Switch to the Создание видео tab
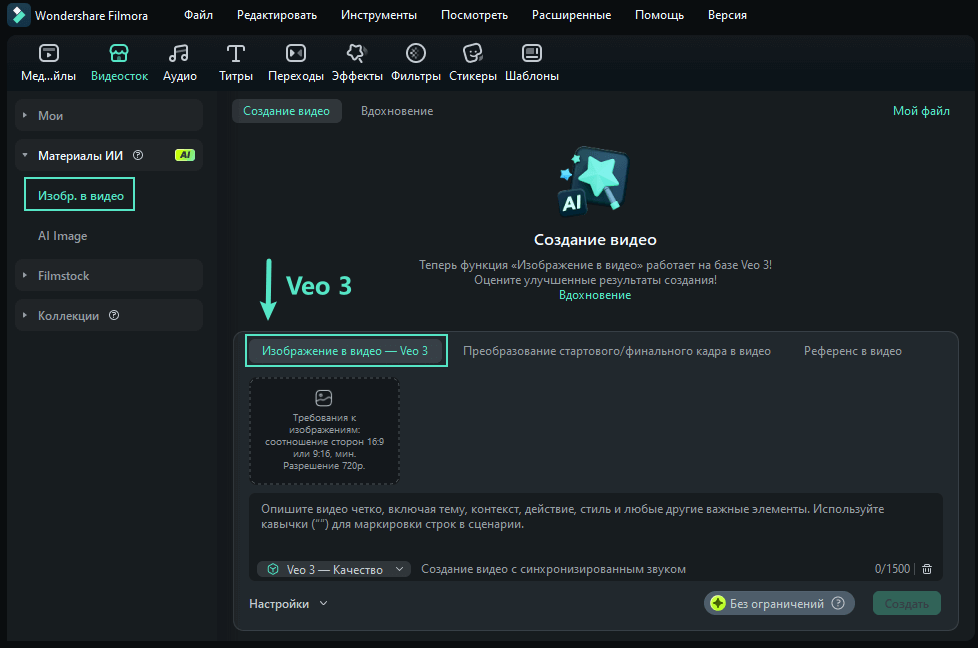 click(x=286, y=111)
